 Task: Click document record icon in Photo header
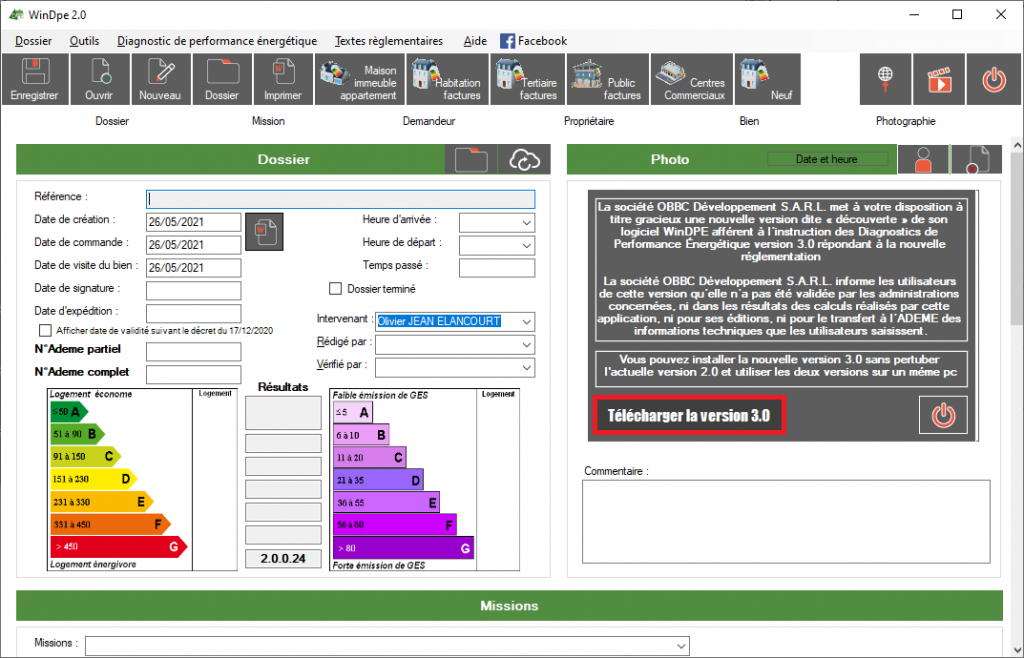coord(976,159)
